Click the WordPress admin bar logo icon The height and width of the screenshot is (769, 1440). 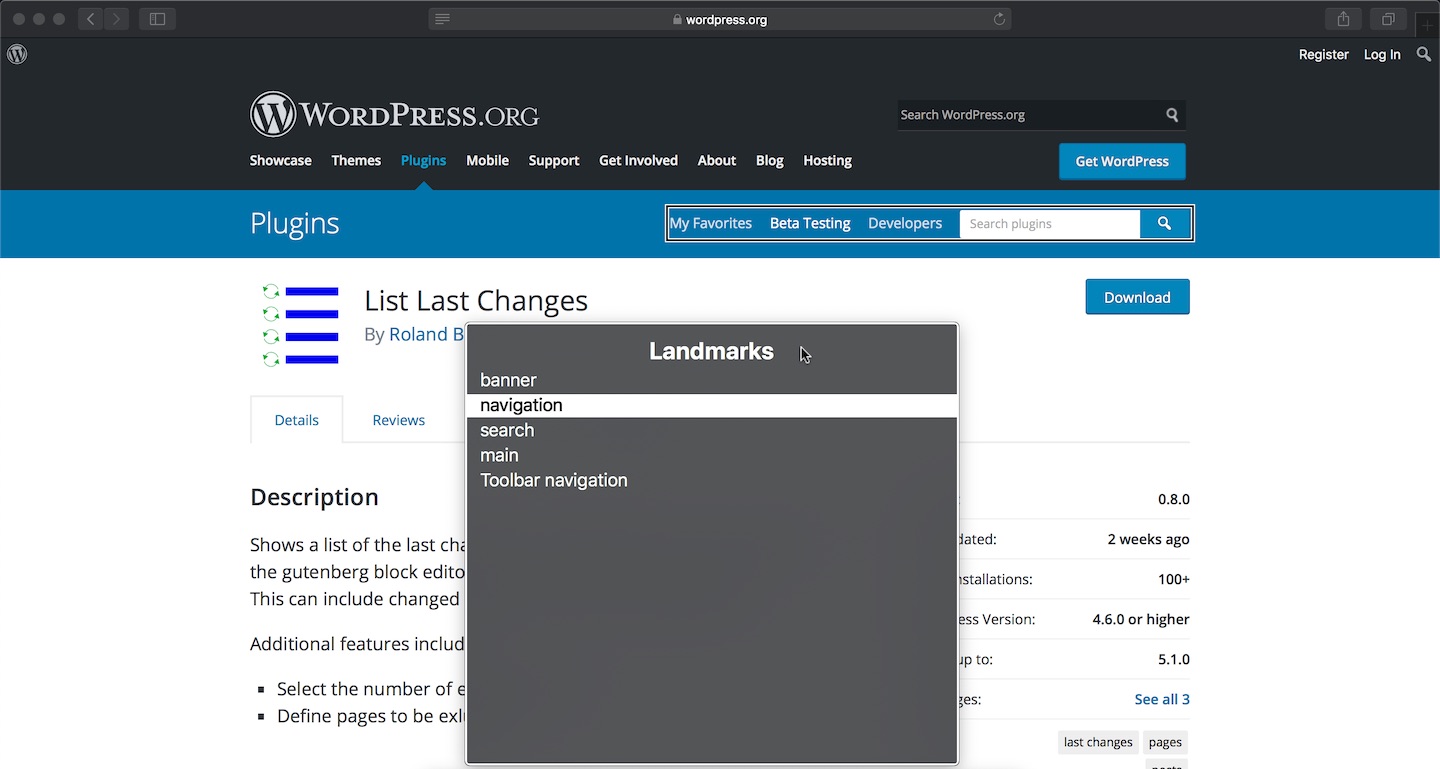click(x=17, y=54)
